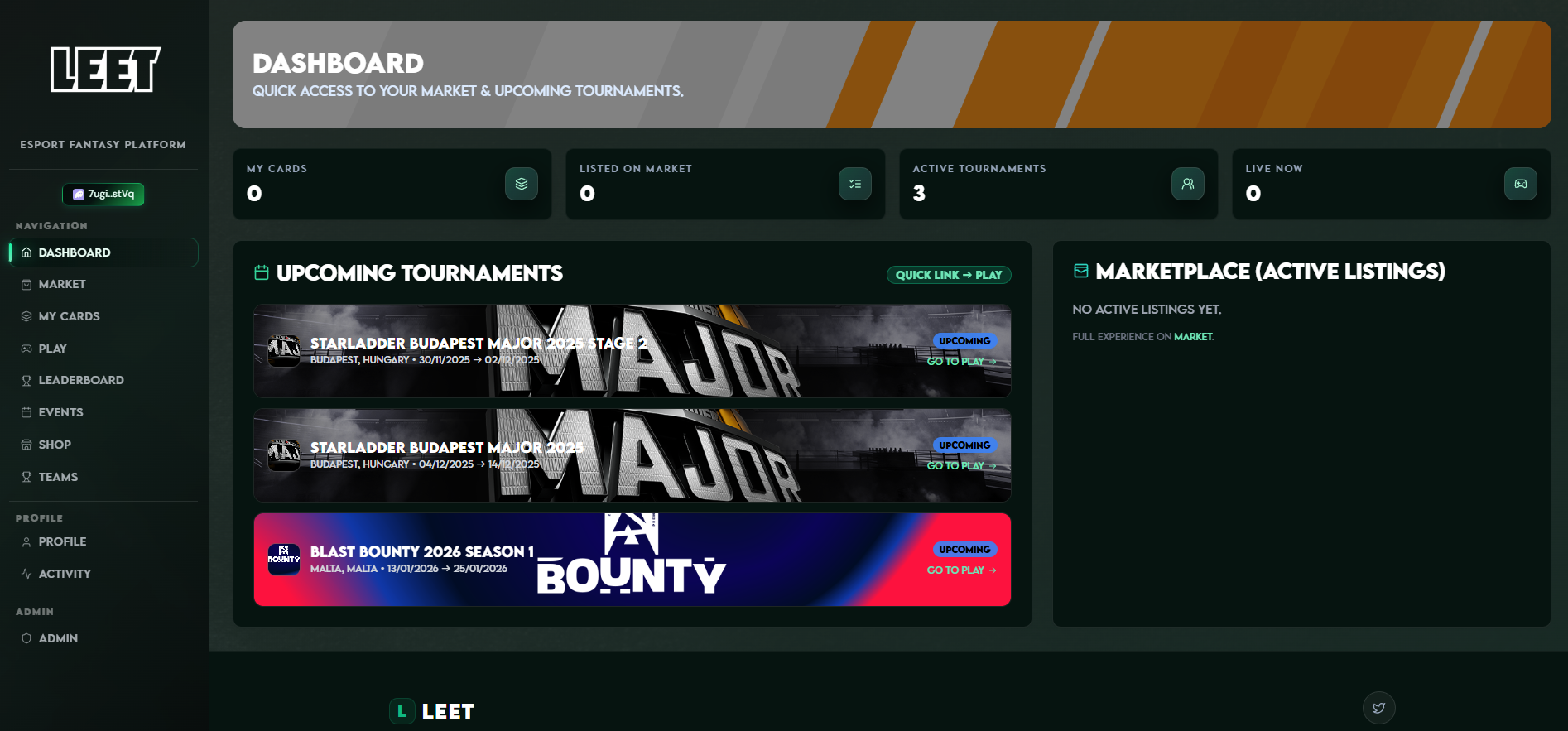Viewport: 1568px width, 731px height.
Task: Click the Admin shield icon in the sidebar
Action: (x=26, y=638)
